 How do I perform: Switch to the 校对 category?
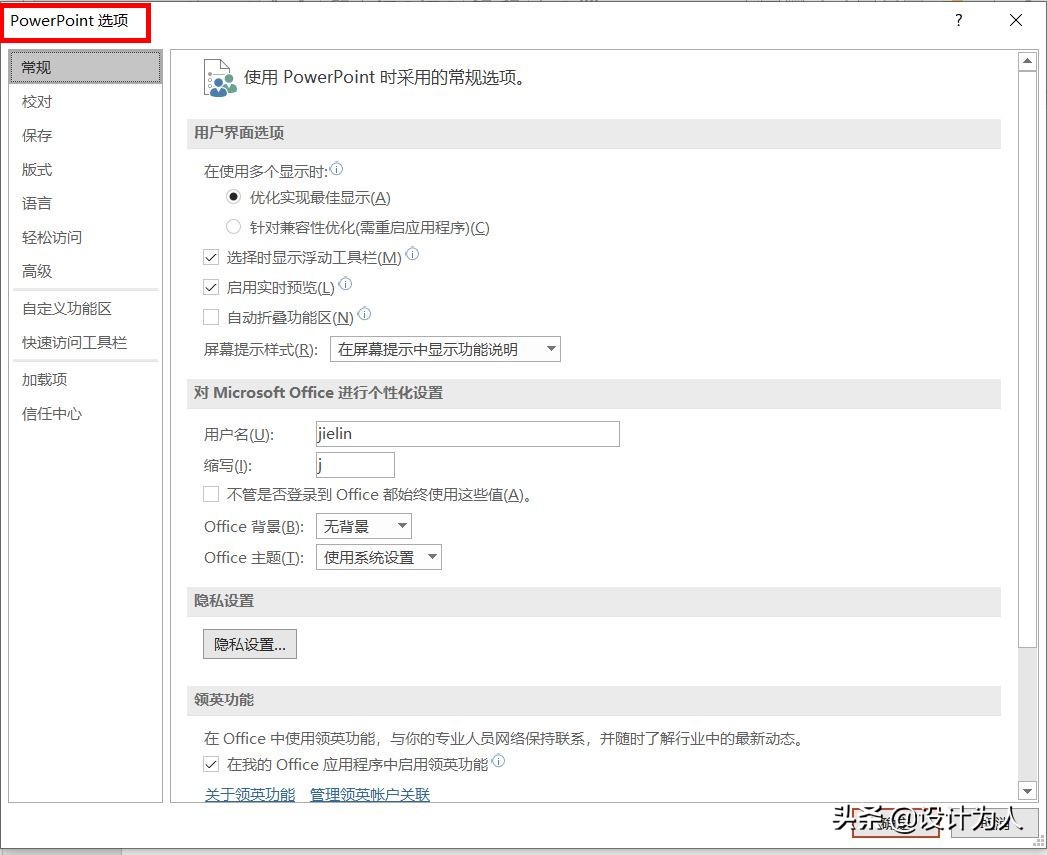37,101
